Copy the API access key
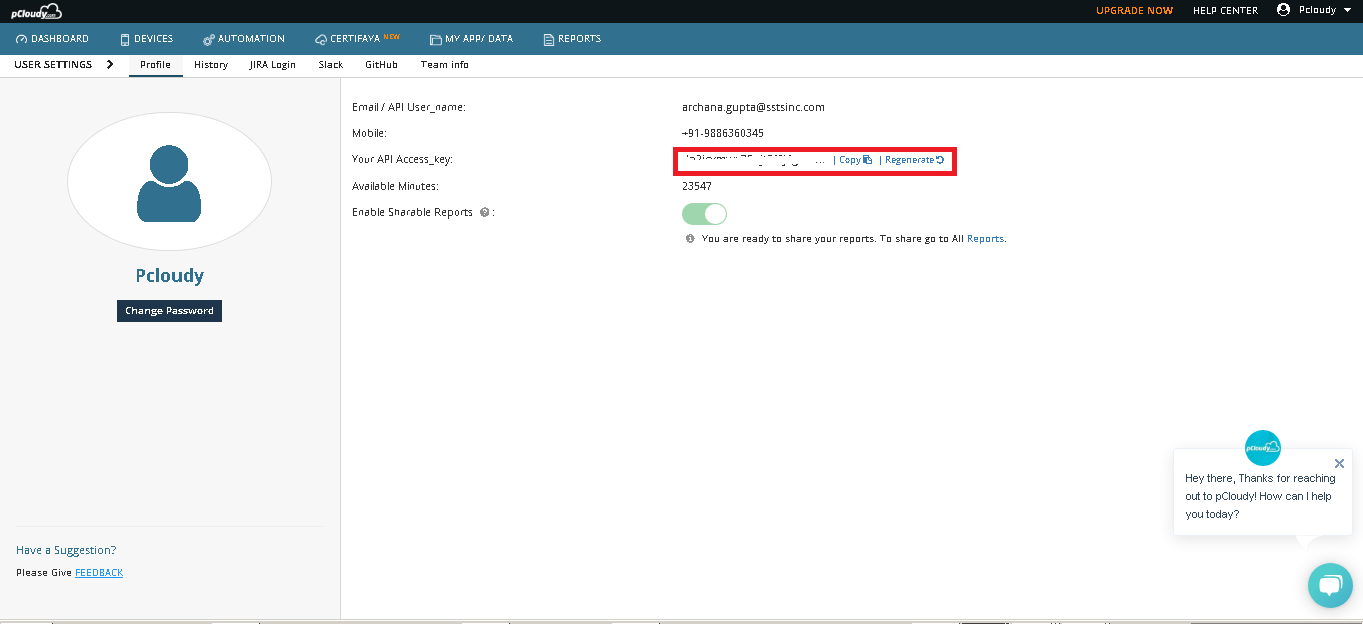The height and width of the screenshot is (624, 1363). (x=855, y=160)
